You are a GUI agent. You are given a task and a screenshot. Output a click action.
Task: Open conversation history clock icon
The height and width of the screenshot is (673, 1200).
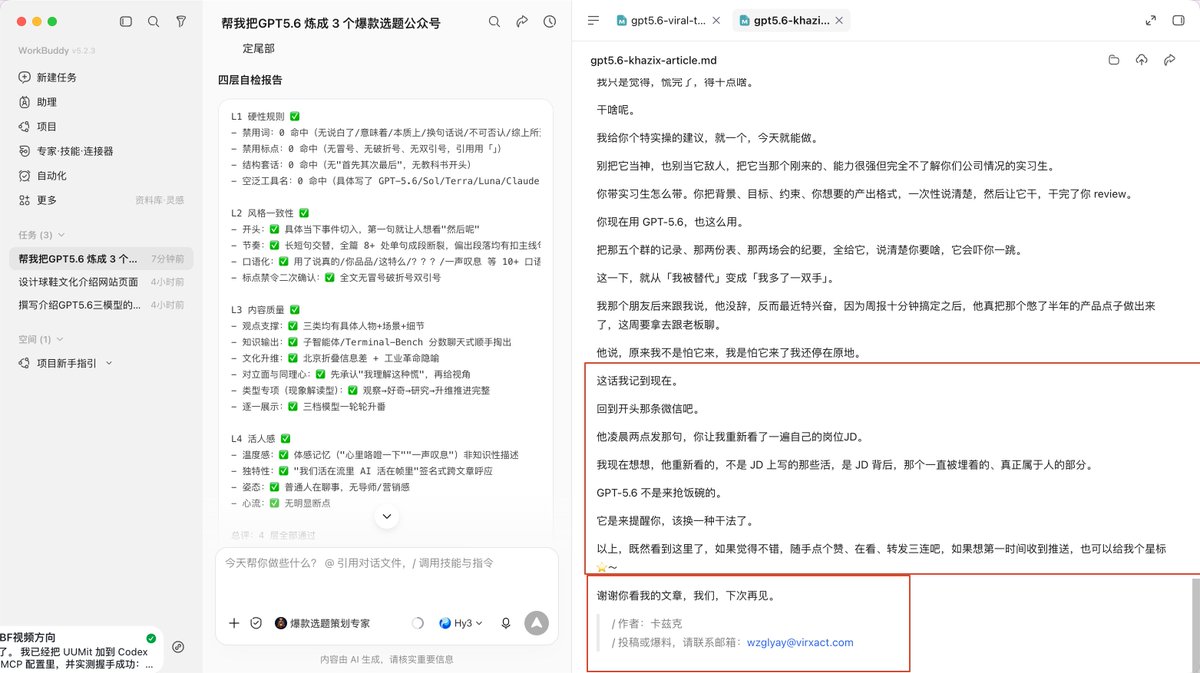tap(550, 21)
